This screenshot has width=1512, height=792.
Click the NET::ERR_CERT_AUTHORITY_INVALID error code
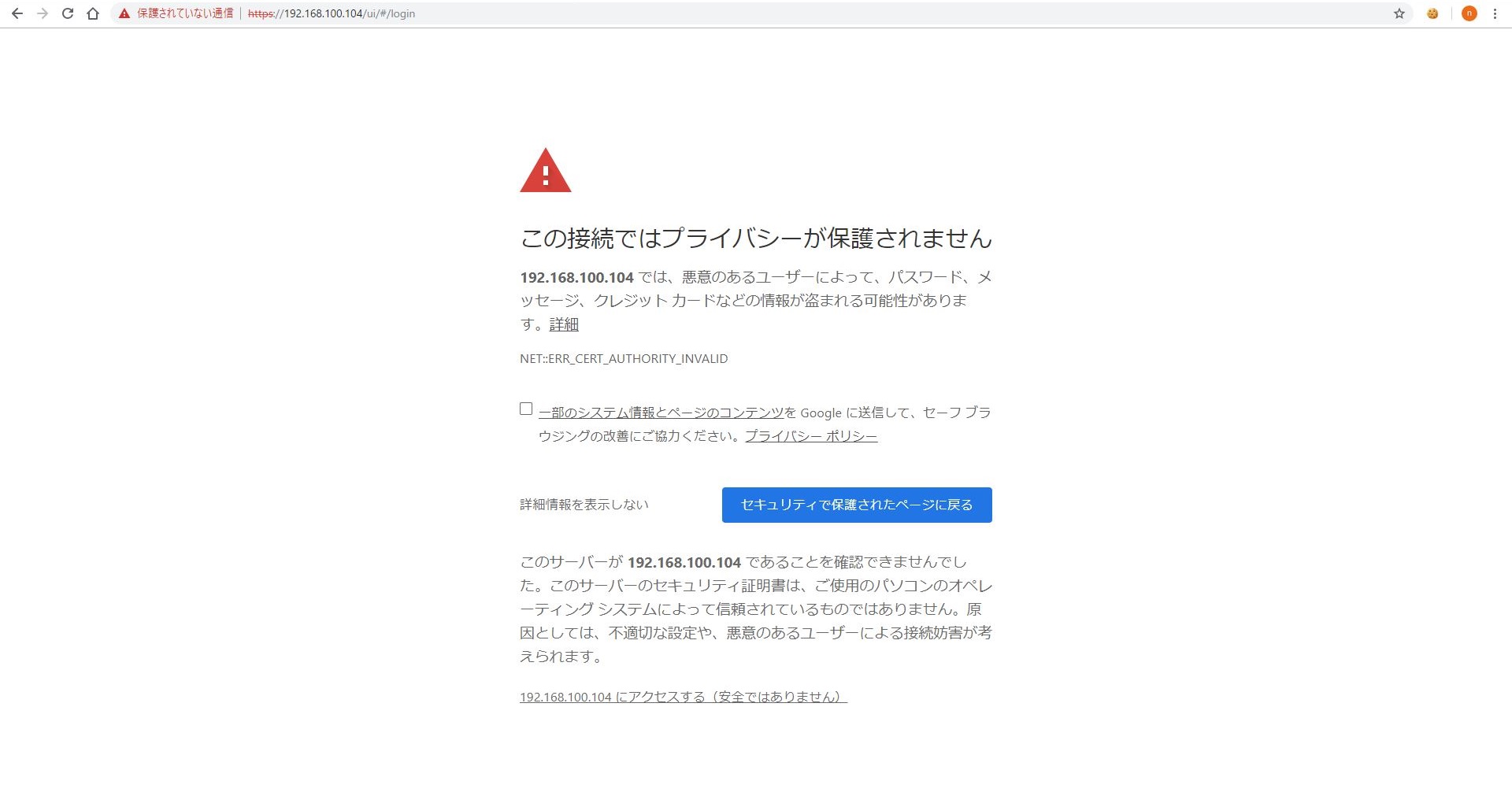(624, 358)
